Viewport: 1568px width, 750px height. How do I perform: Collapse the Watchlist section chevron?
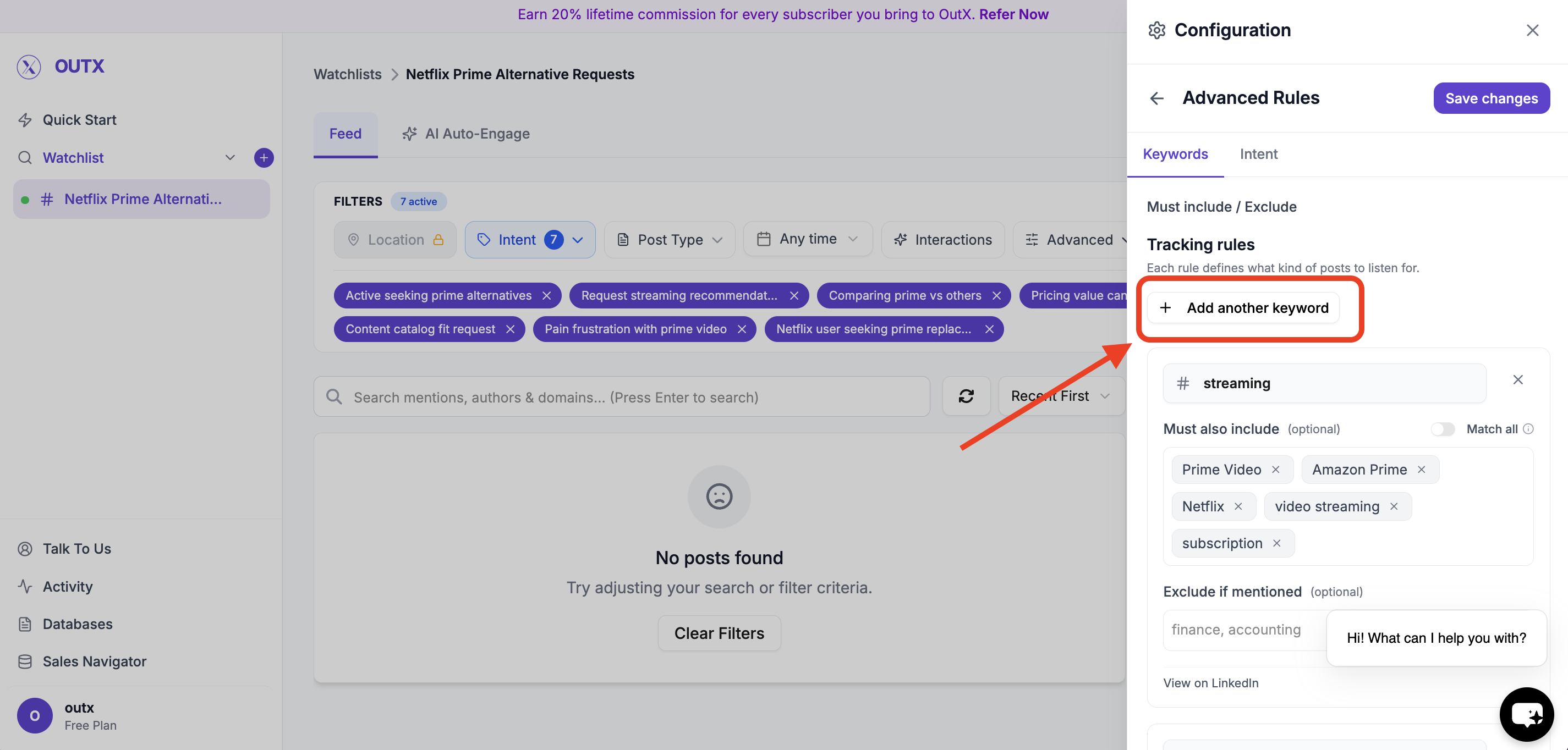coord(229,158)
